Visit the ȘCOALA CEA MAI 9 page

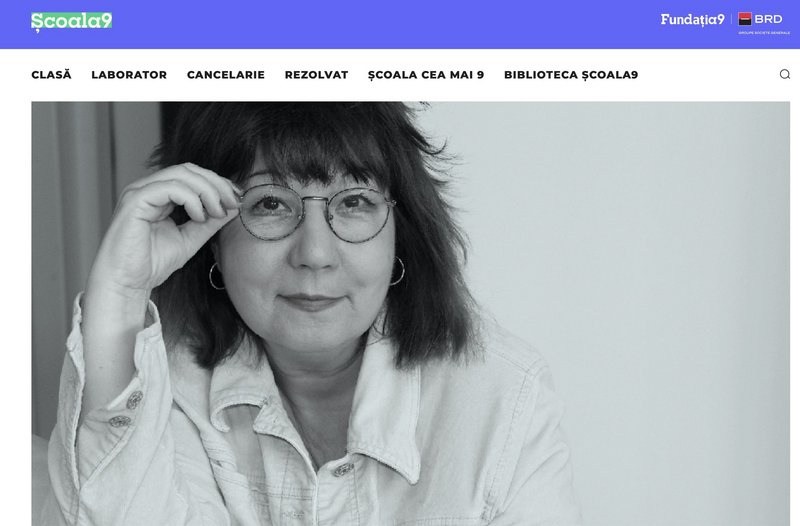(426, 75)
